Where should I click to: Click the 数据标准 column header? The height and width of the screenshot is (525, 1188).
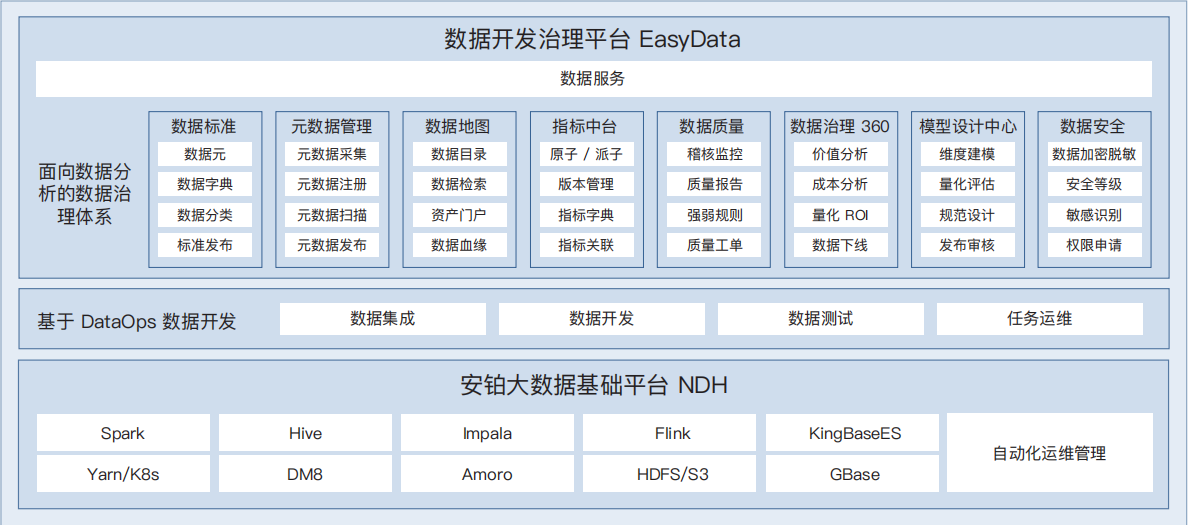[x=205, y=126]
